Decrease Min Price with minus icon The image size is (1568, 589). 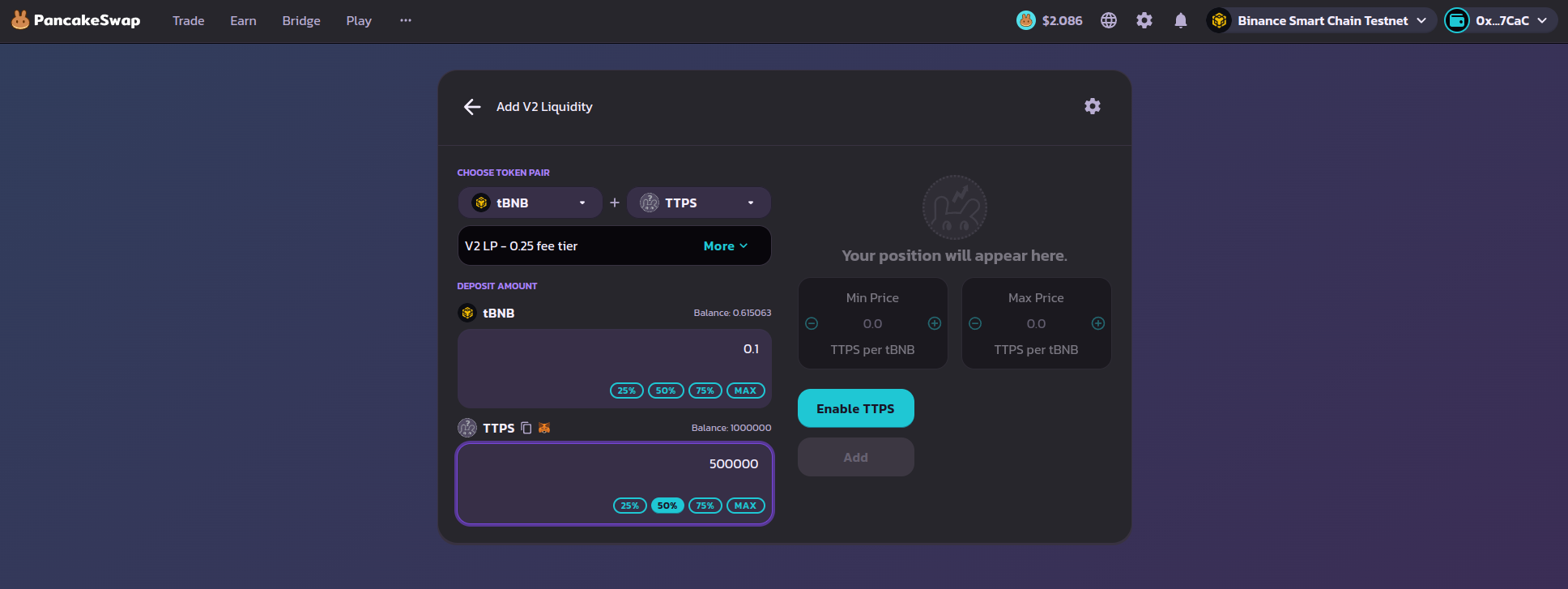[812, 323]
